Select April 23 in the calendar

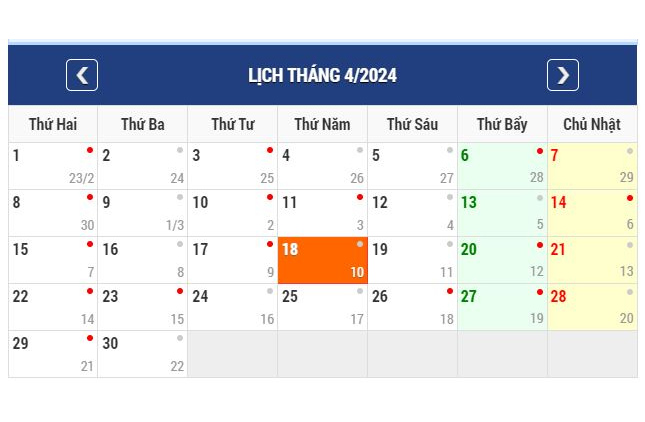click(x=142, y=307)
